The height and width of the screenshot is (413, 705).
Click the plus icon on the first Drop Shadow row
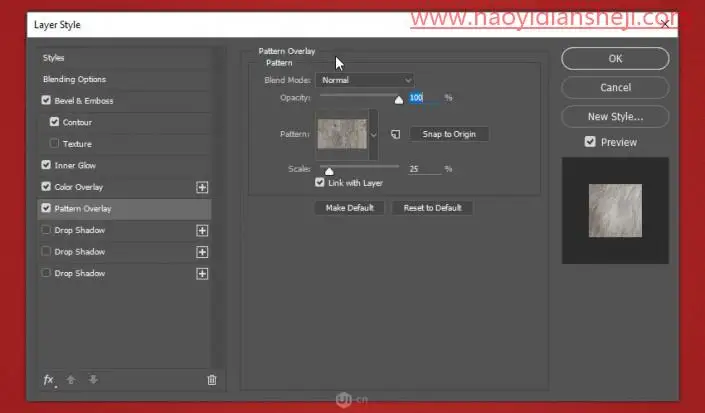point(202,231)
